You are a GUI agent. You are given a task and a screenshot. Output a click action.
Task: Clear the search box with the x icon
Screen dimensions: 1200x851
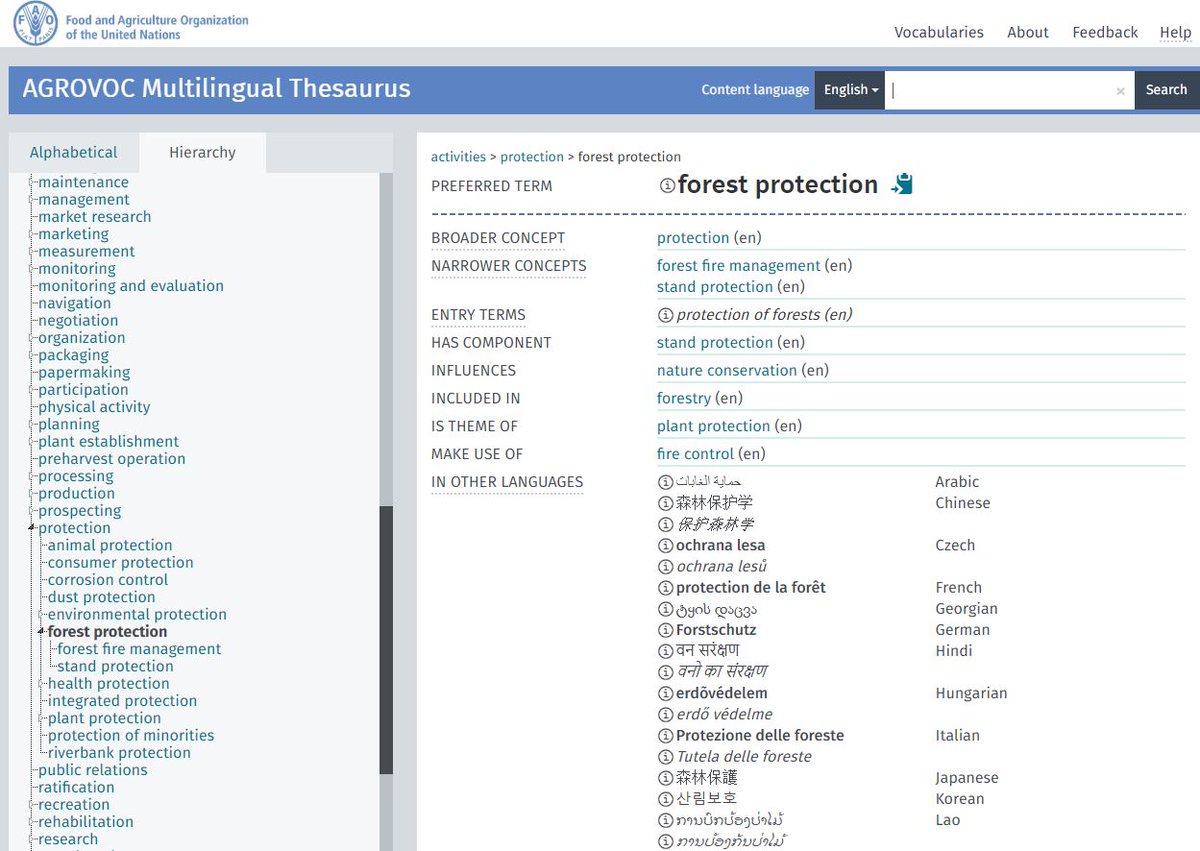click(1120, 91)
